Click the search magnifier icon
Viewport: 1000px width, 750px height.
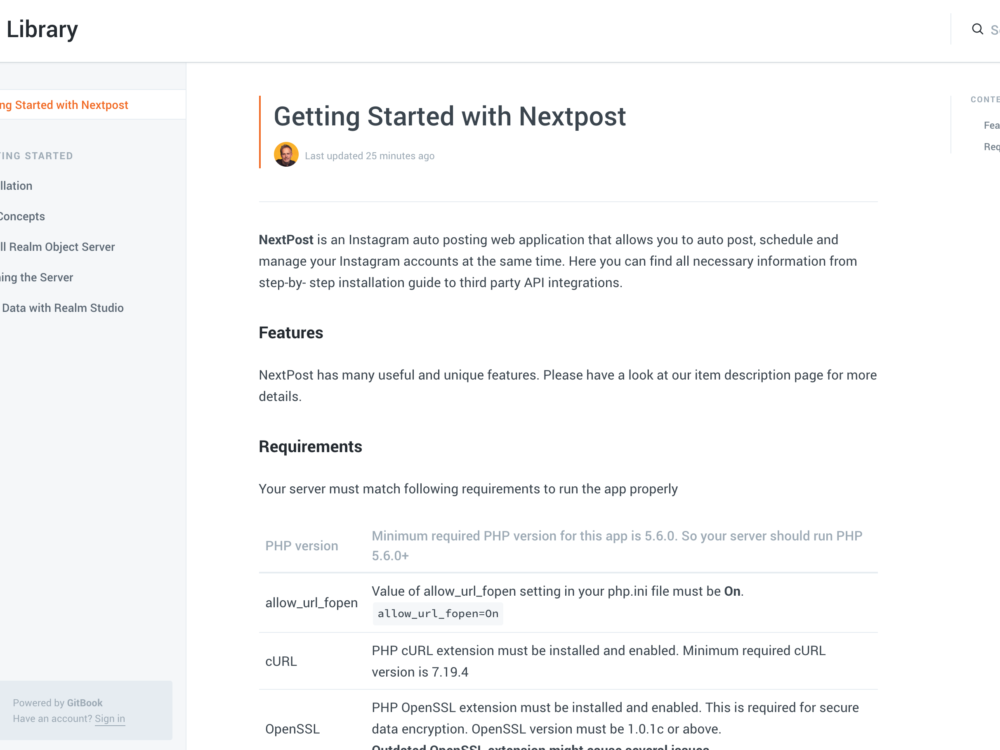pyautogui.click(x=977, y=30)
